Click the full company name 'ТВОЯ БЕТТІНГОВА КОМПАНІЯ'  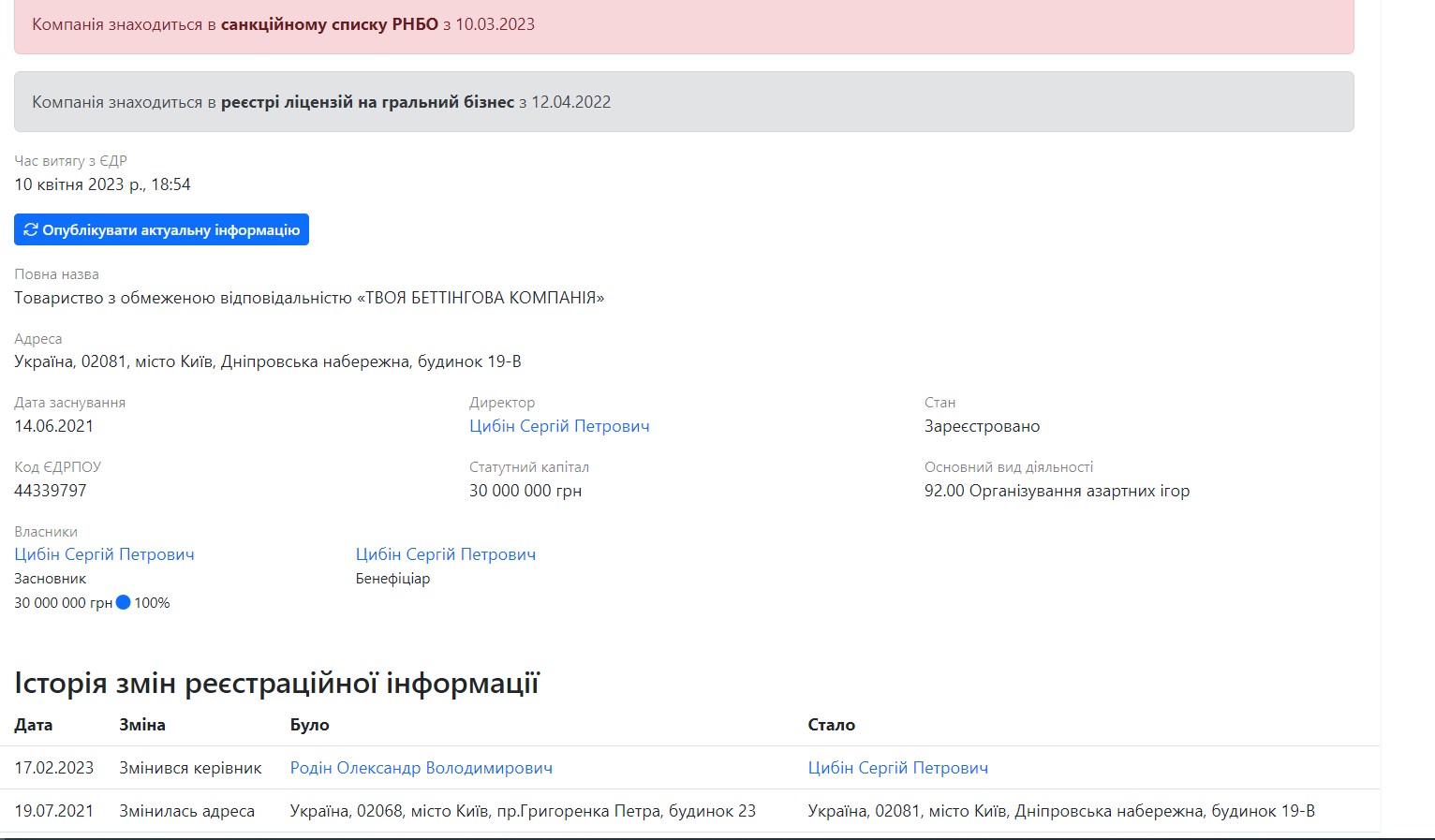tap(309, 298)
